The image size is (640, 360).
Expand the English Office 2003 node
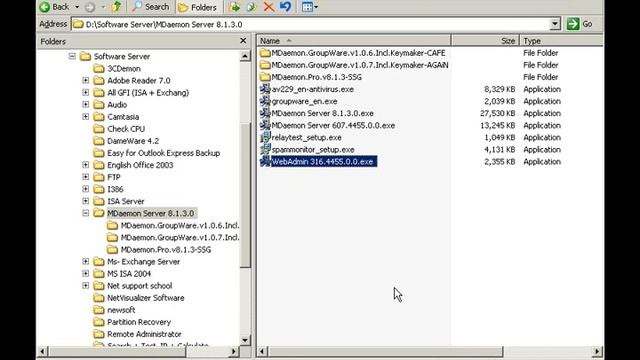click(85, 165)
